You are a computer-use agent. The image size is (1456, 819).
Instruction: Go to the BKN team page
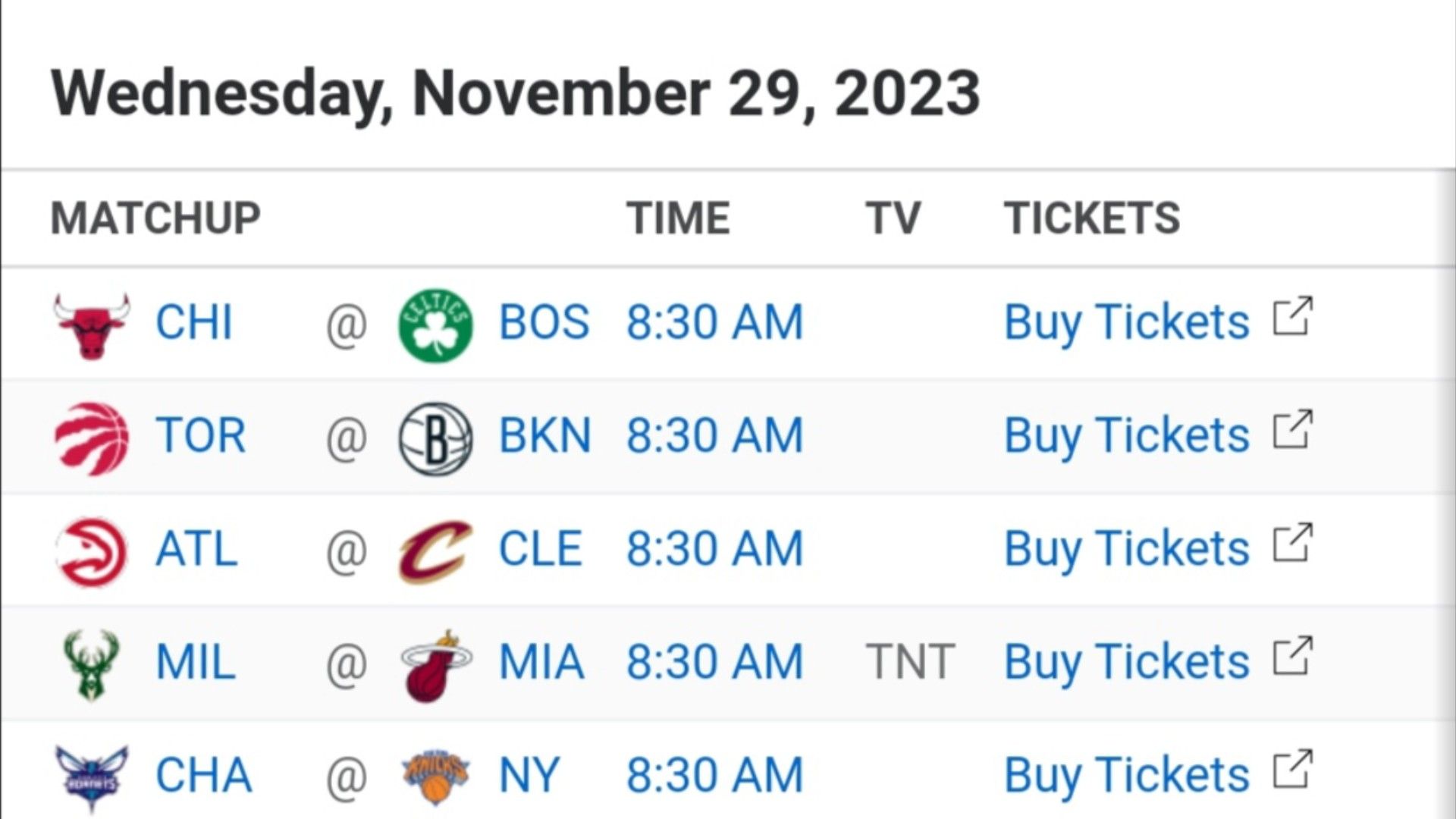pos(544,436)
